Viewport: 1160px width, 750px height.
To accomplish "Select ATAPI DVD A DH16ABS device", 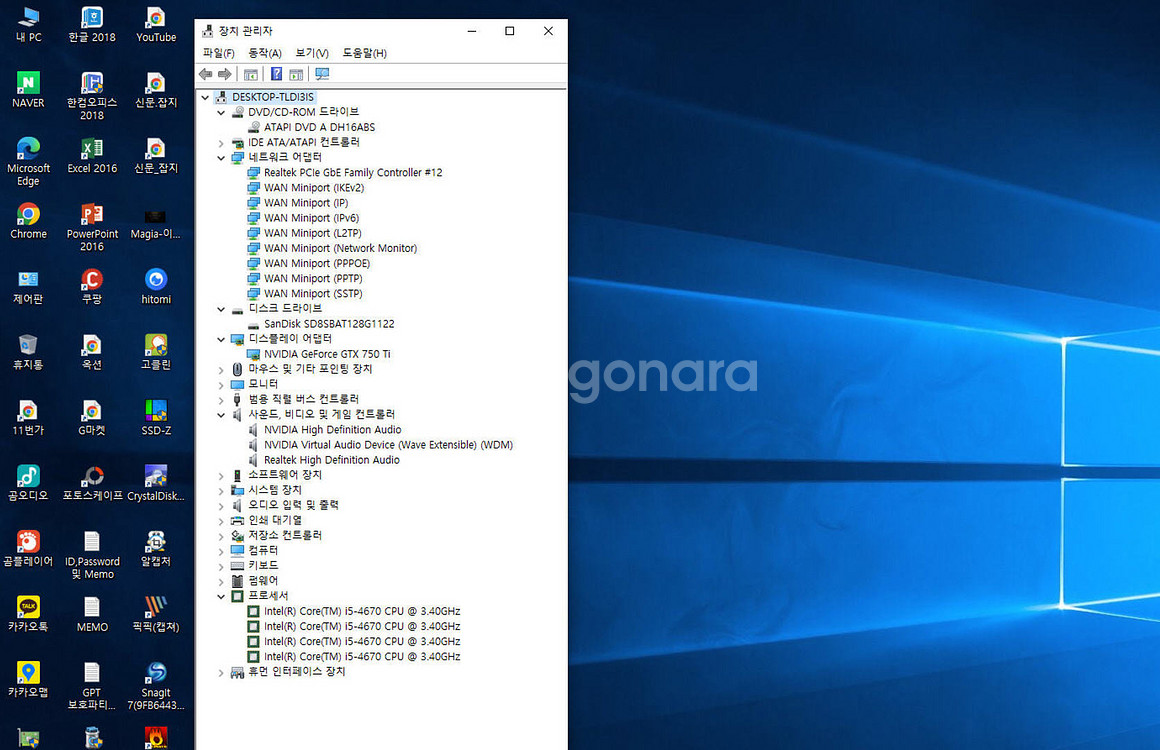I will click(319, 127).
